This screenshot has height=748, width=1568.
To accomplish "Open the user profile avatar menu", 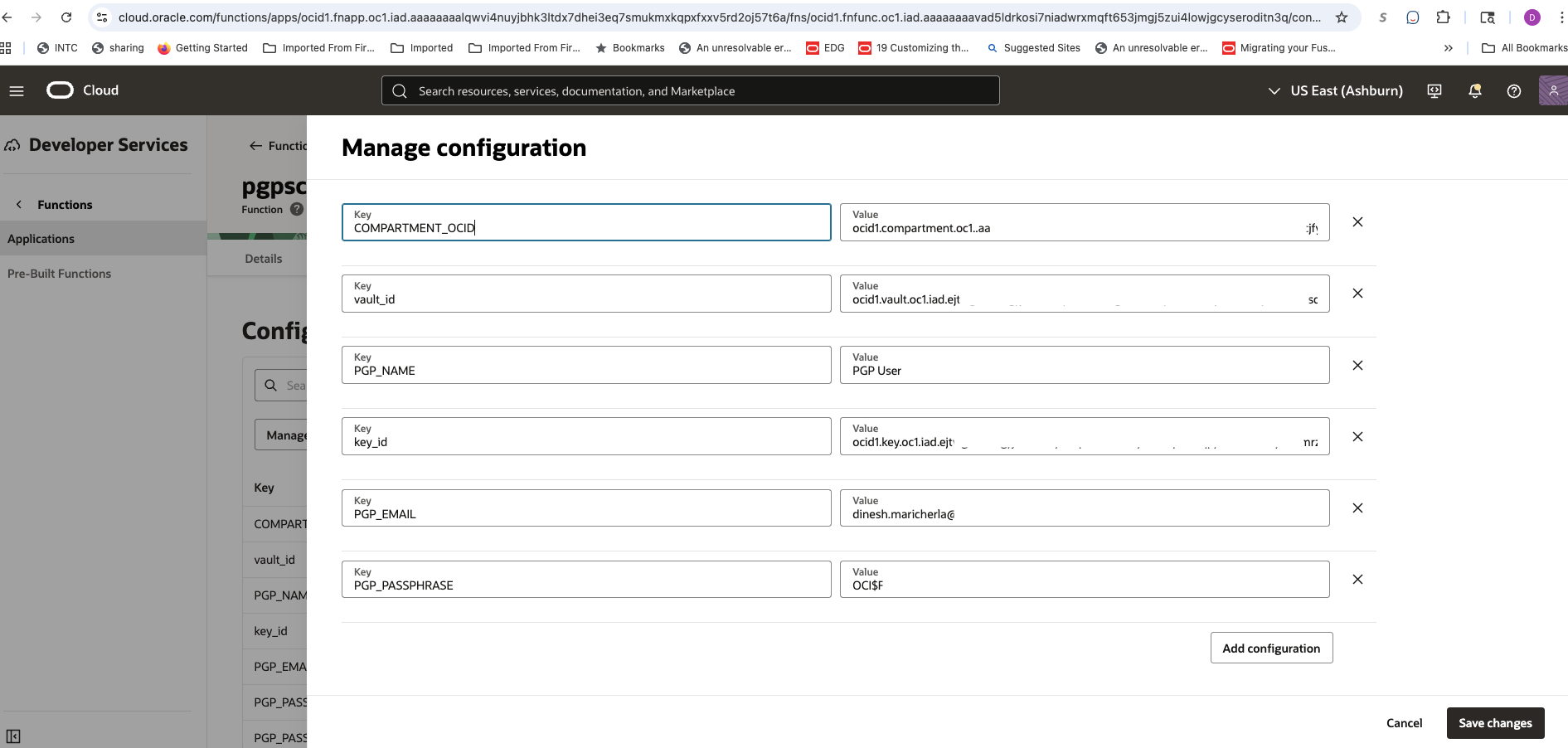I will [1553, 90].
